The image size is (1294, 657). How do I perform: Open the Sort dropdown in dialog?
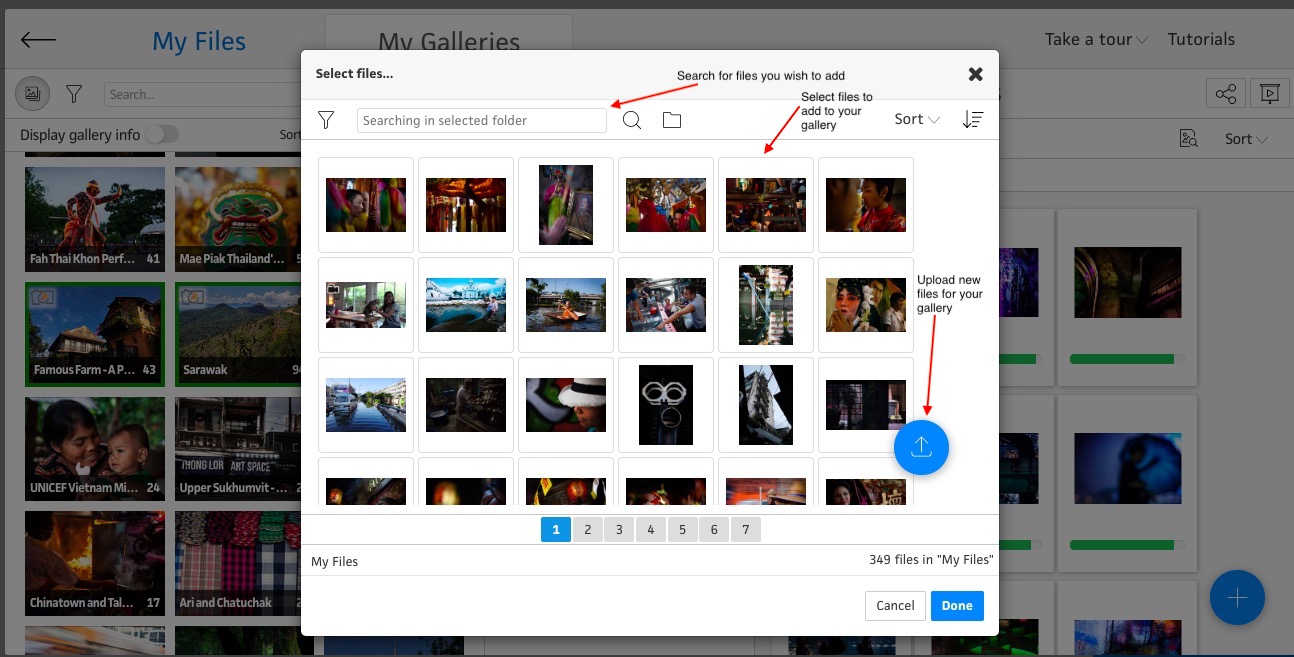coord(917,119)
